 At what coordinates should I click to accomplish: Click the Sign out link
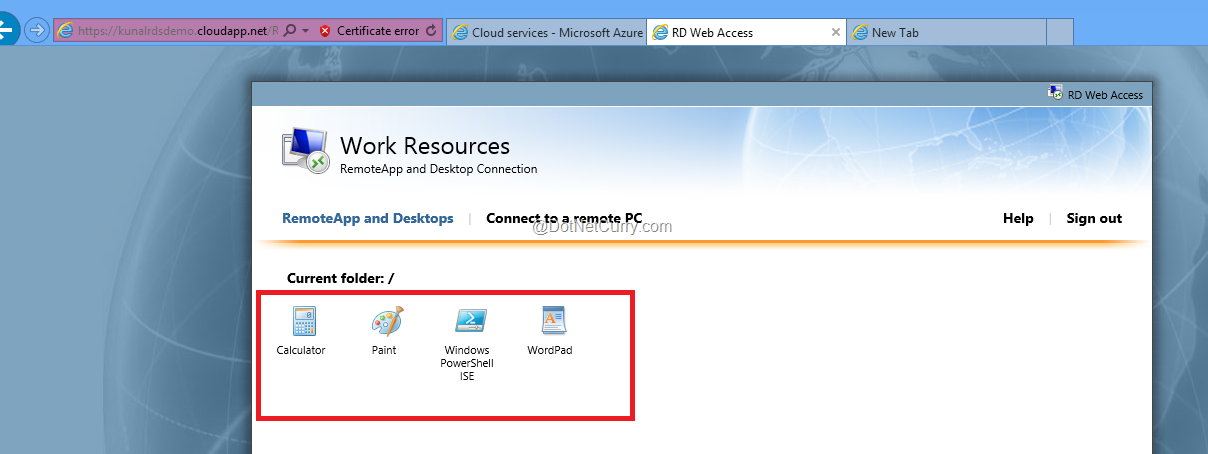[1094, 218]
